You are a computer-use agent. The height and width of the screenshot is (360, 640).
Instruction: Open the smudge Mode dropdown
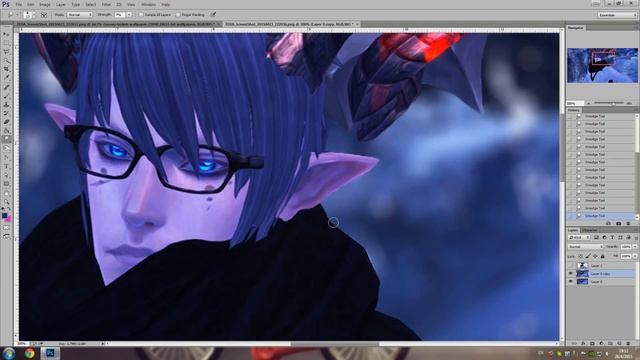point(80,15)
